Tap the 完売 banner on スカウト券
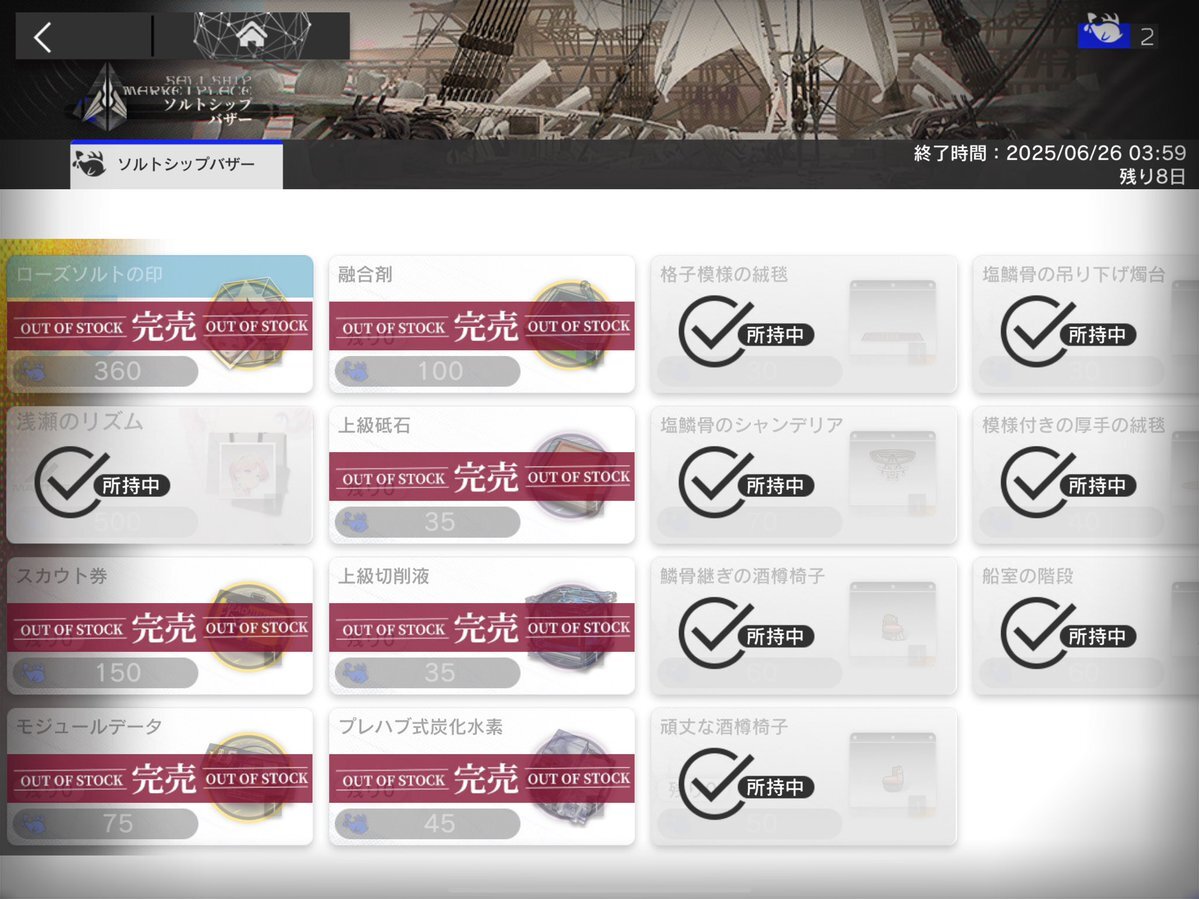Image resolution: width=1199 pixels, height=899 pixels. coord(160,628)
